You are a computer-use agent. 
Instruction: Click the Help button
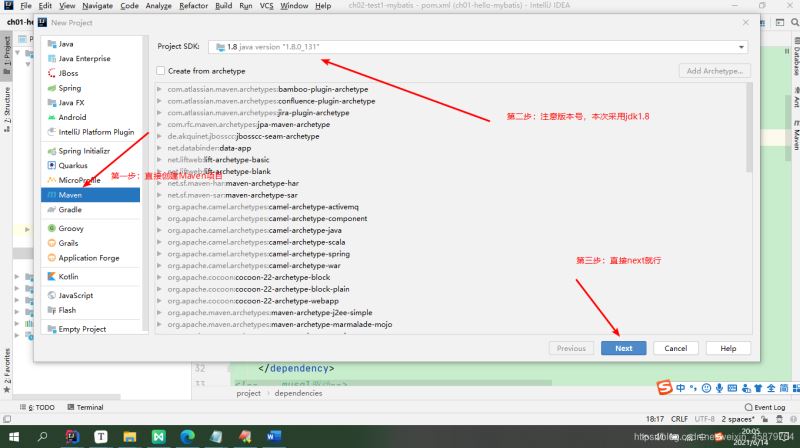(x=728, y=349)
